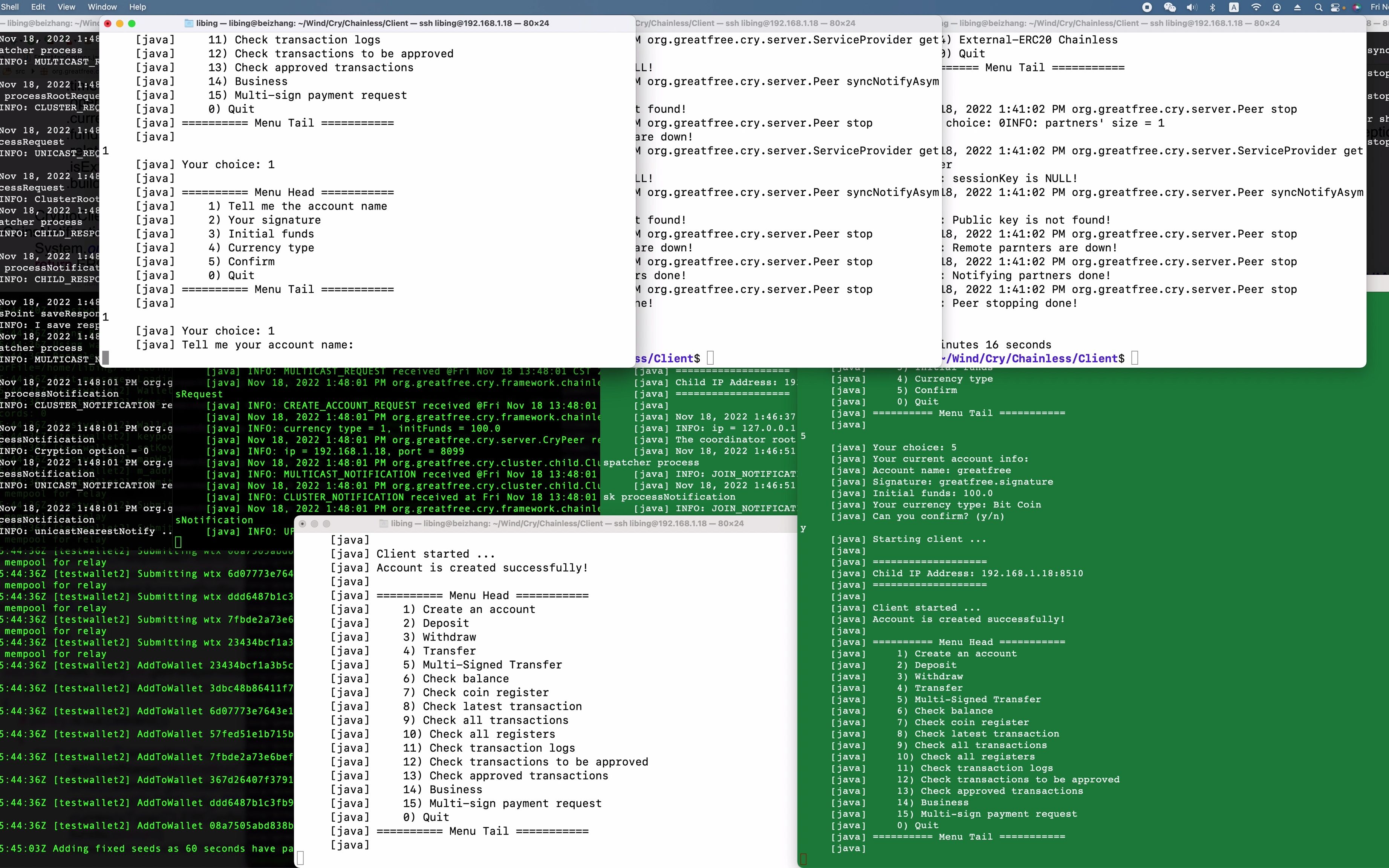The image size is (1389, 868).
Task: Click '1) Create an account' in the lower white terminal
Action: 469,610
